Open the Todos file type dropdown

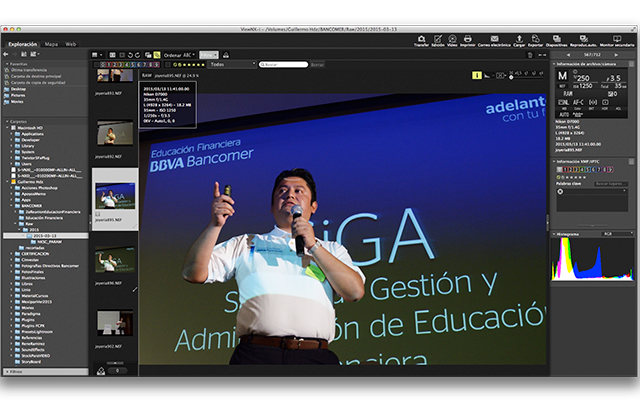click(x=233, y=65)
